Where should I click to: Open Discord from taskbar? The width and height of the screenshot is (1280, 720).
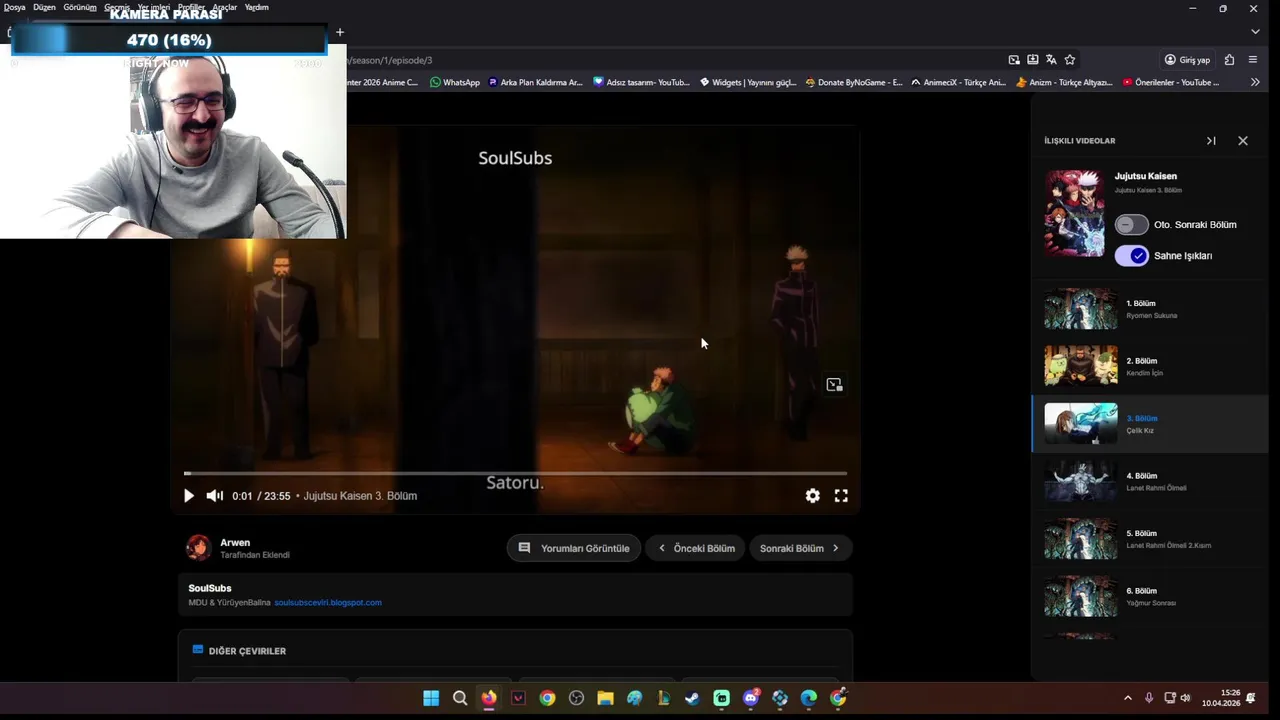pos(751,698)
